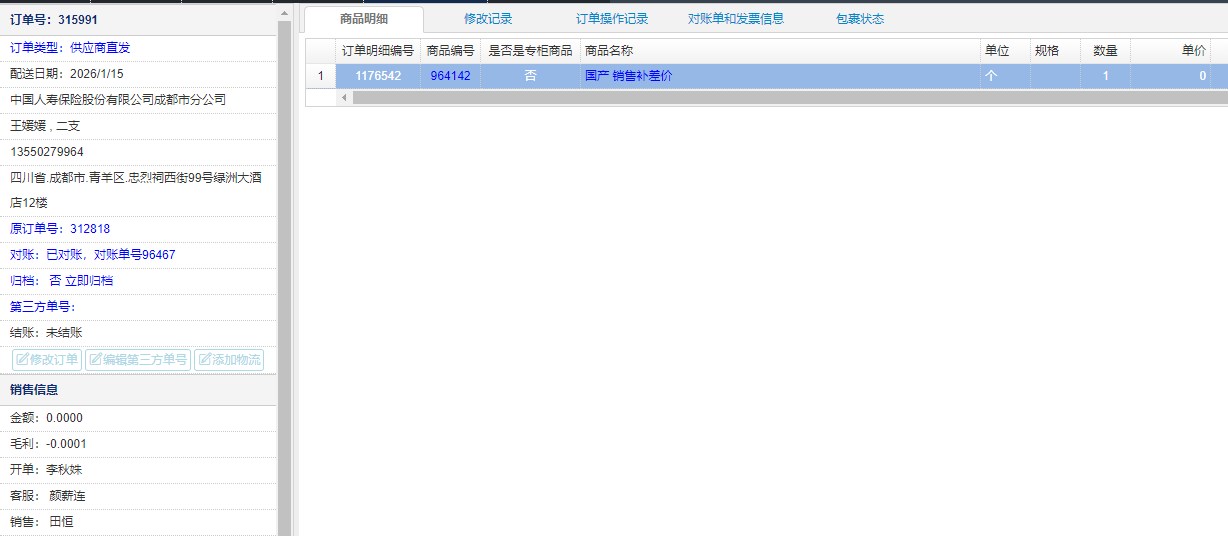Switch to the 修改记录 tab
Image resolution: width=1228 pixels, height=536 pixels.
point(488,19)
